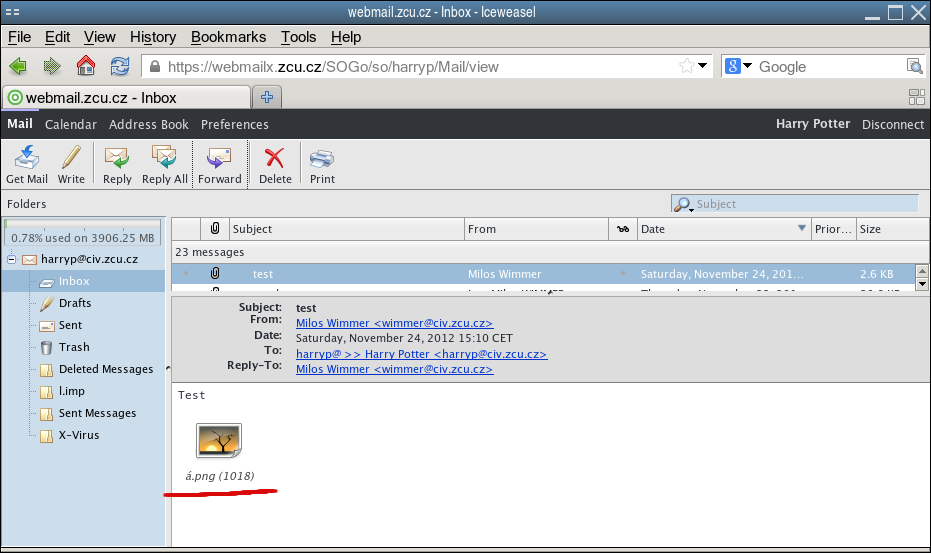Open Milos Wimmer sender email link
Screen dimensions: 931x553
[394, 323]
